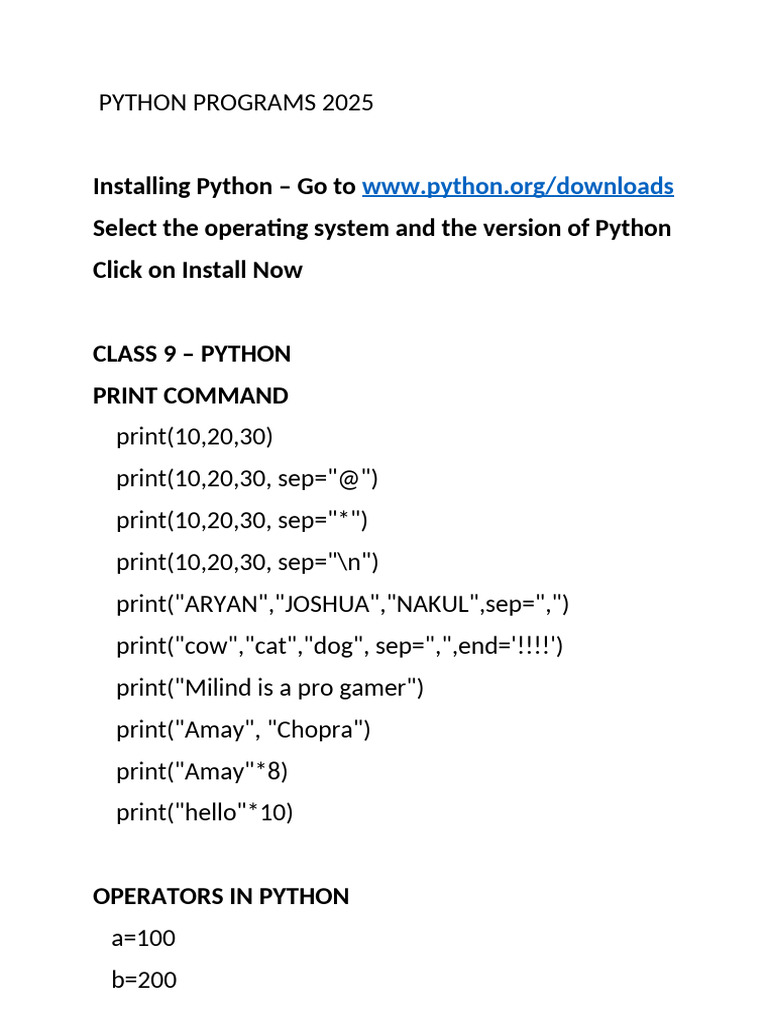Click the CLASS 9 – PYTHON heading

point(191,354)
